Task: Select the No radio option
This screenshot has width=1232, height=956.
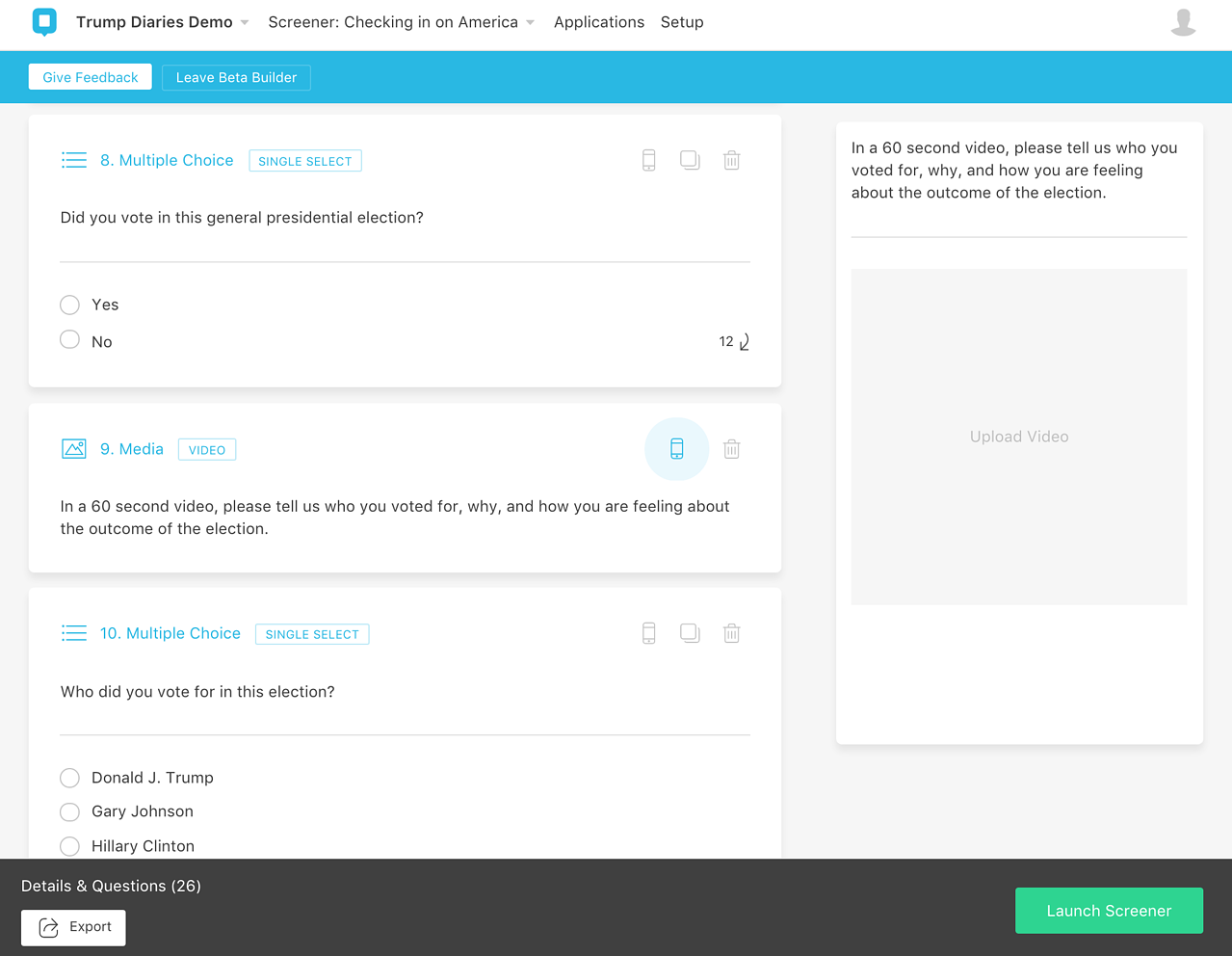Action: pos(69,339)
